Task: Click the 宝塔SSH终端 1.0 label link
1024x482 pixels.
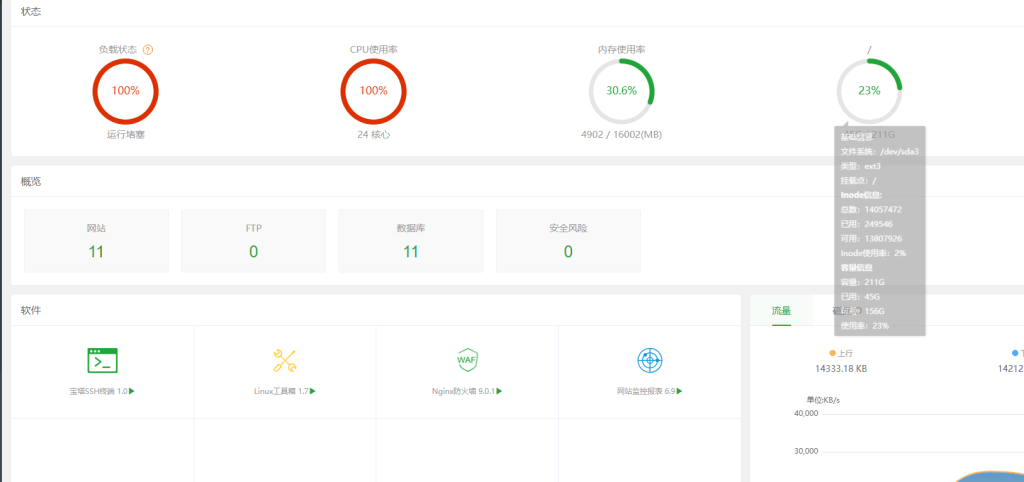Action: pos(91,391)
